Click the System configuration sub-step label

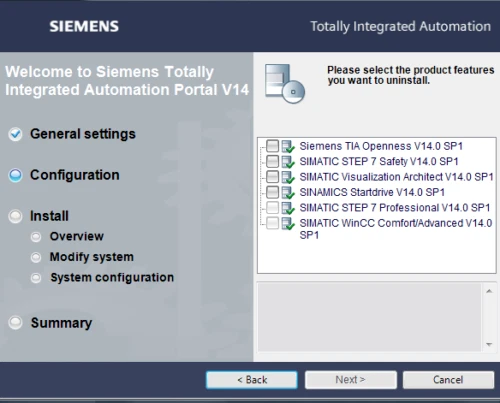point(112,278)
